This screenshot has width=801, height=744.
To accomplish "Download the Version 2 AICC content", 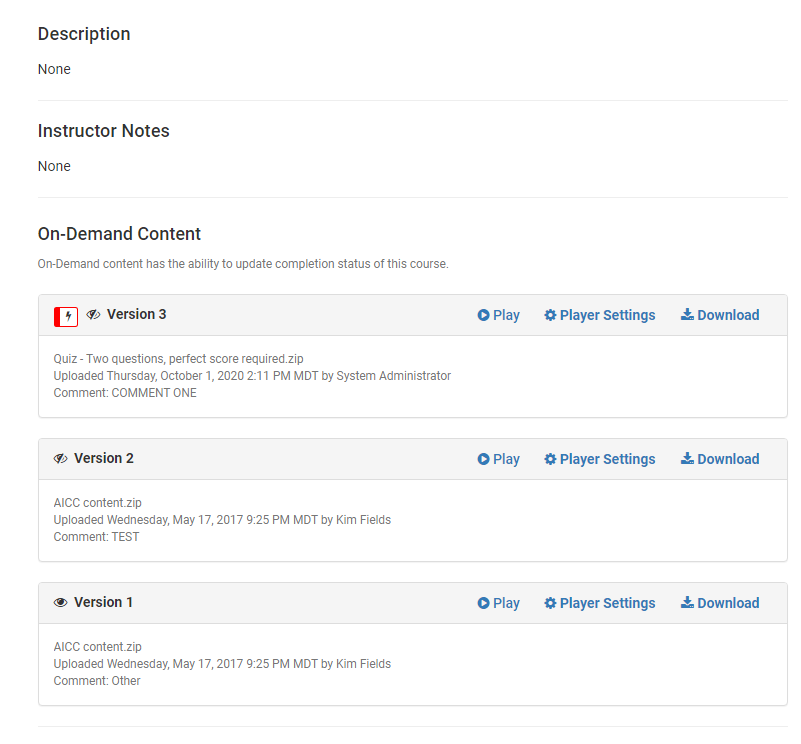I will coord(720,459).
